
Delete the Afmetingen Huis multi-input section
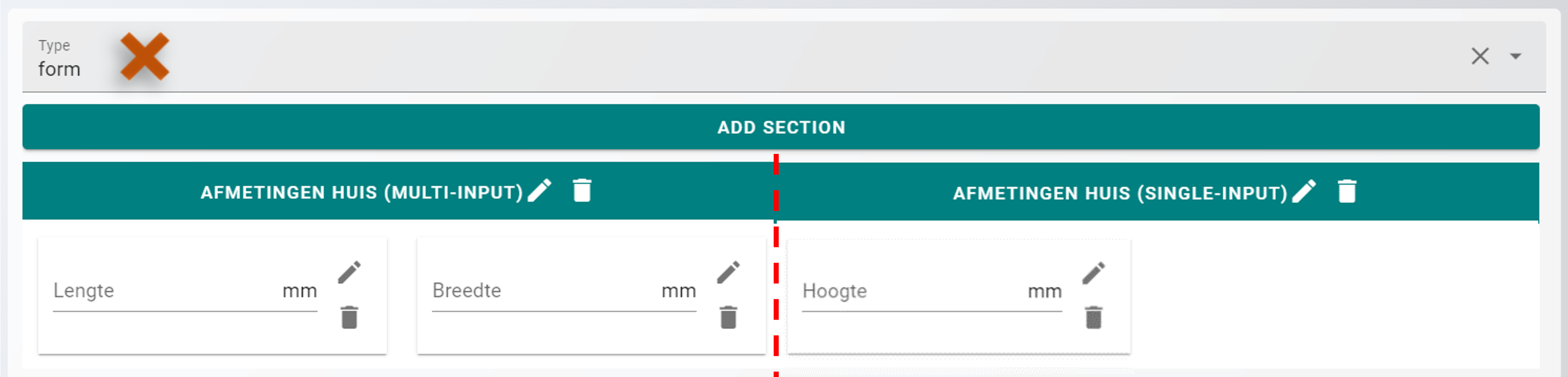point(582,191)
